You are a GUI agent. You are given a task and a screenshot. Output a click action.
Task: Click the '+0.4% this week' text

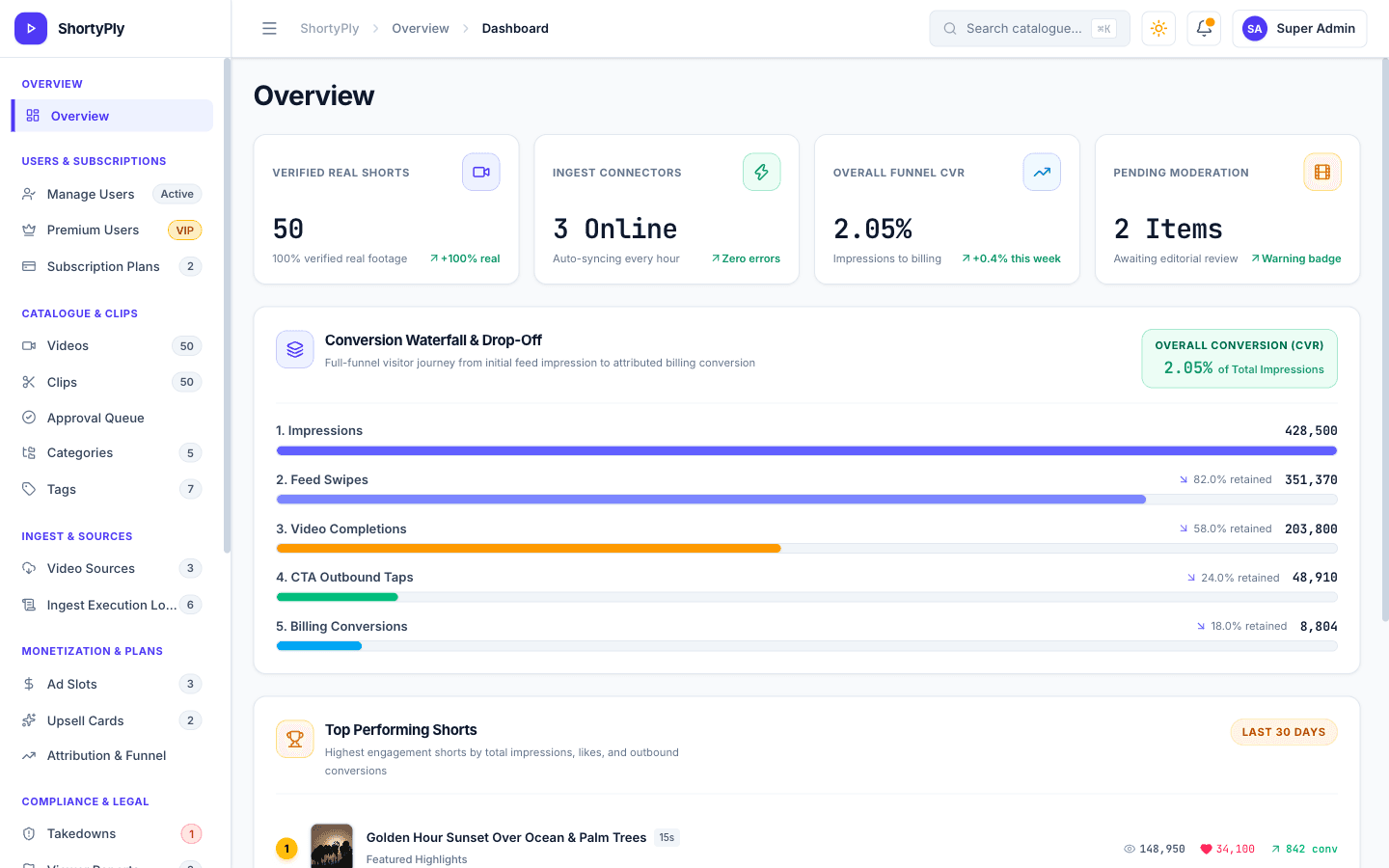pos(1017,258)
